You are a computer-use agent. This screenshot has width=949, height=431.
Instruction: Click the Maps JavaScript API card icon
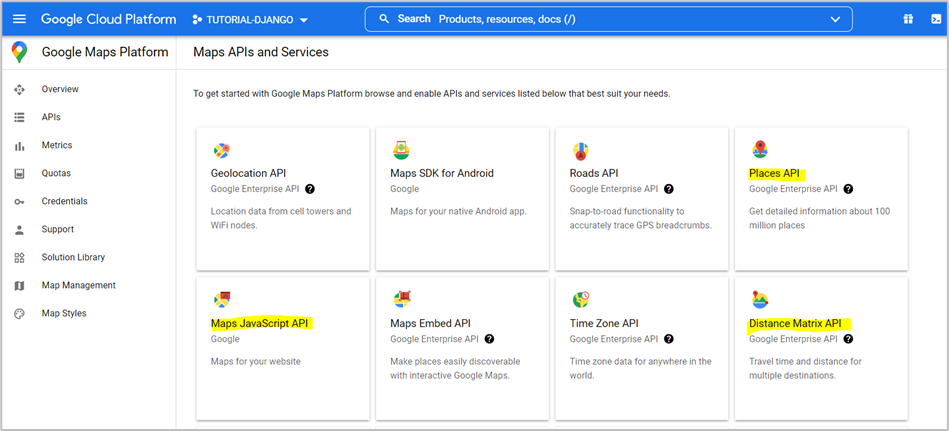[x=222, y=299]
